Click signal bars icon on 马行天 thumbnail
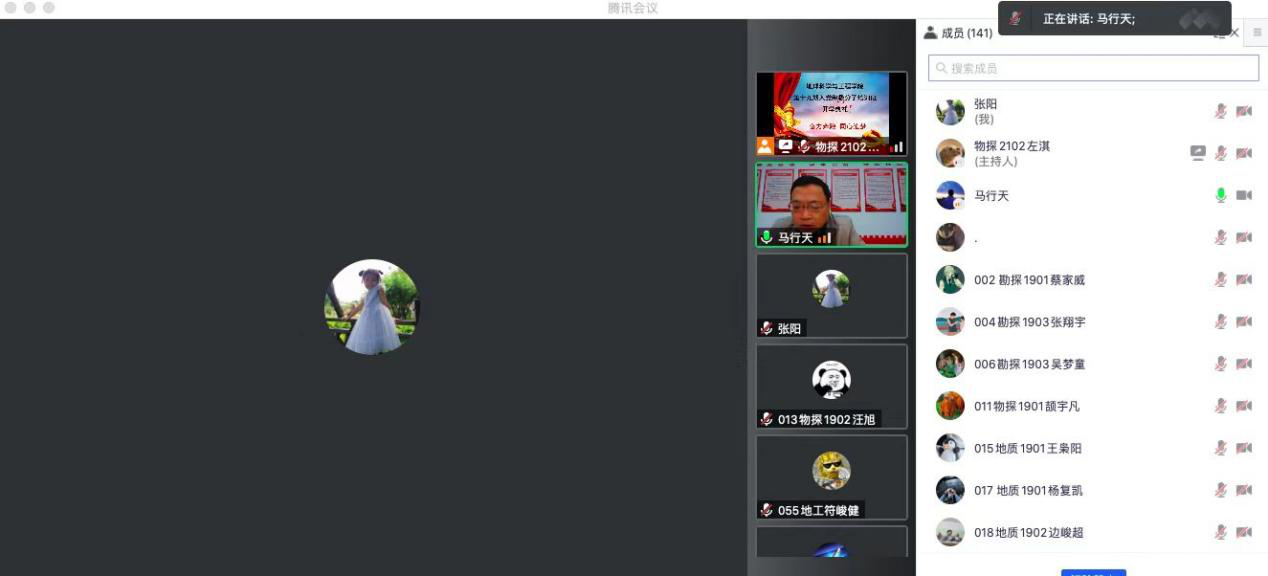This screenshot has height=576, width=1268. pyautogui.click(x=825, y=238)
